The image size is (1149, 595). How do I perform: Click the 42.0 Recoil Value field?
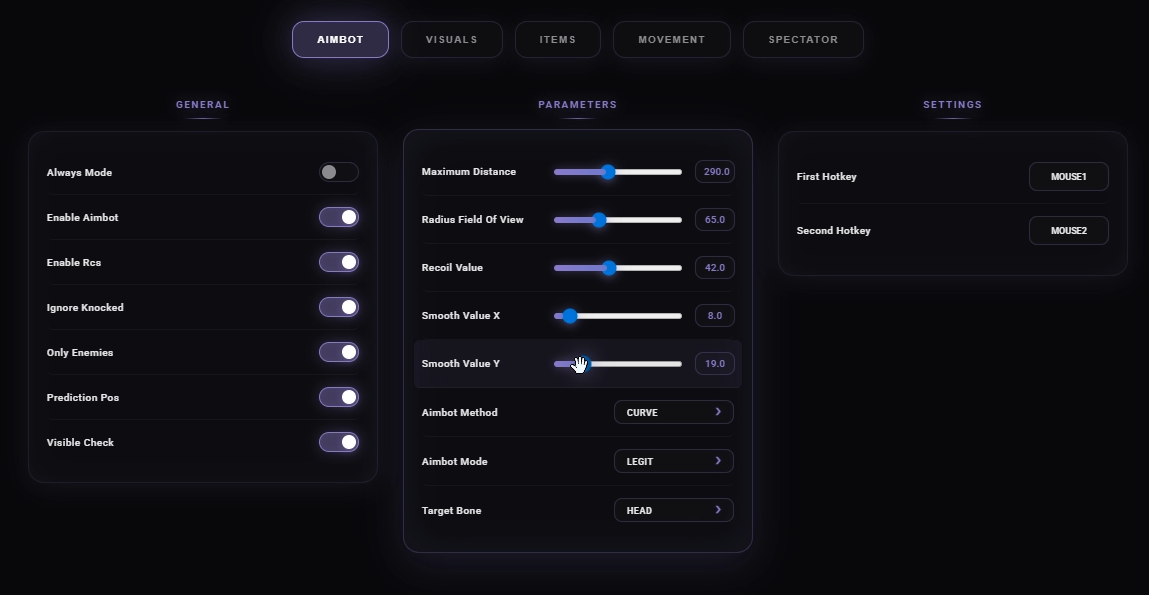pyautogui.click(x=714, y=267)
